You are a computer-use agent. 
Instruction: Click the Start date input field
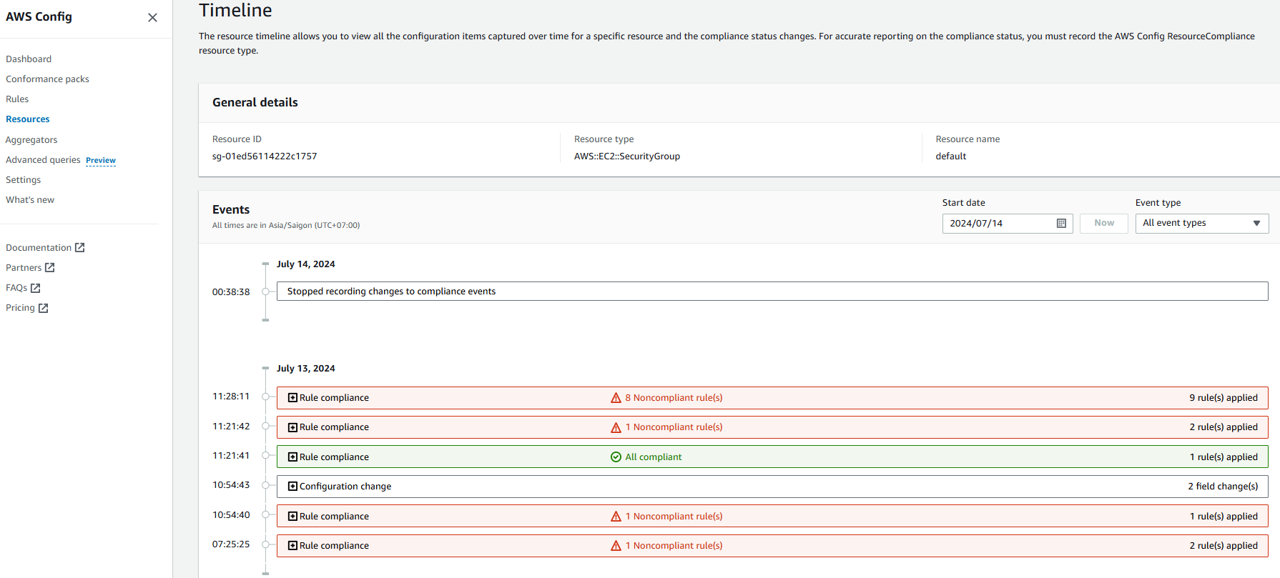(998, 223)
